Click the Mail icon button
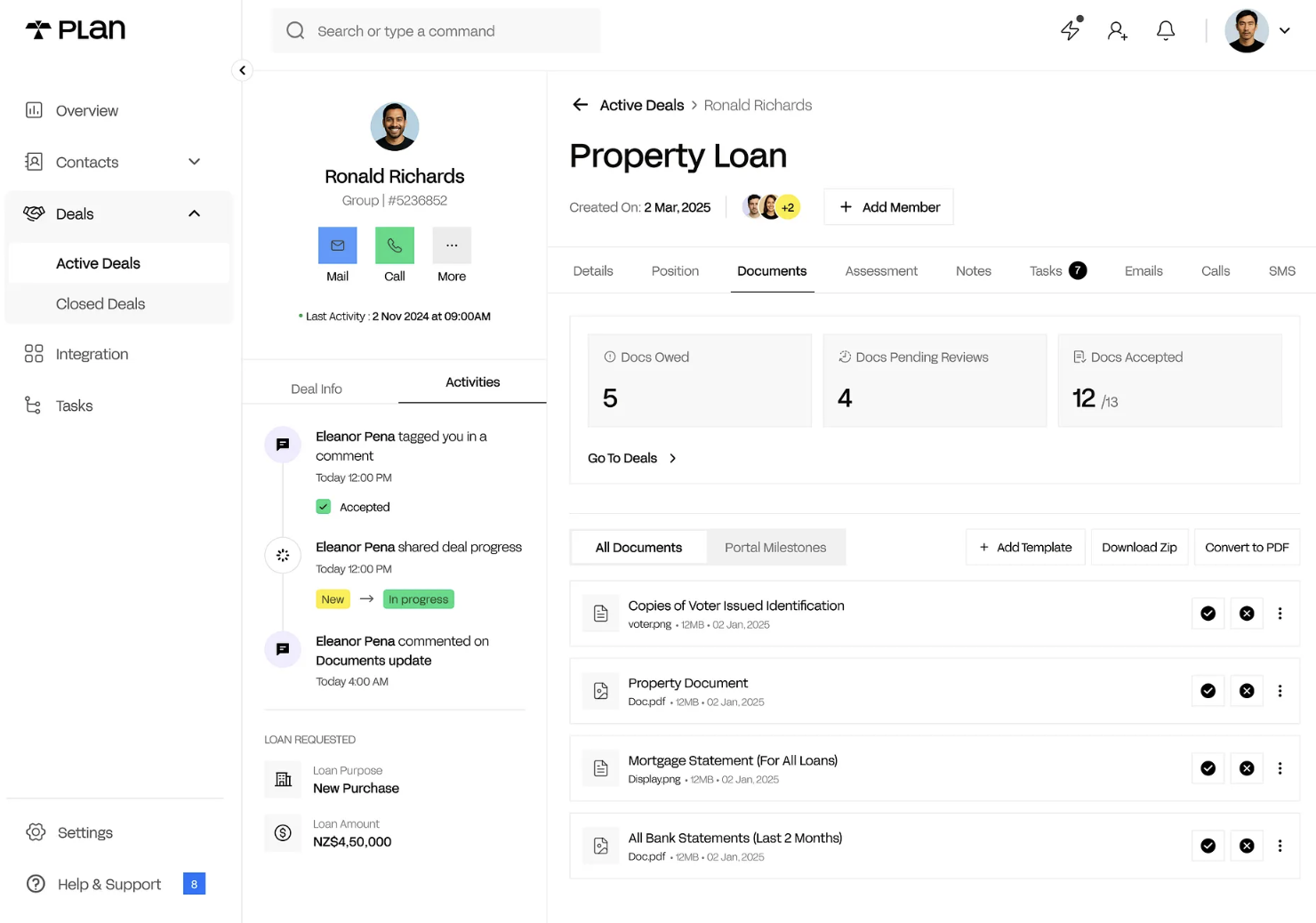This screenshot has height=923, width=1316. (338, 245)
